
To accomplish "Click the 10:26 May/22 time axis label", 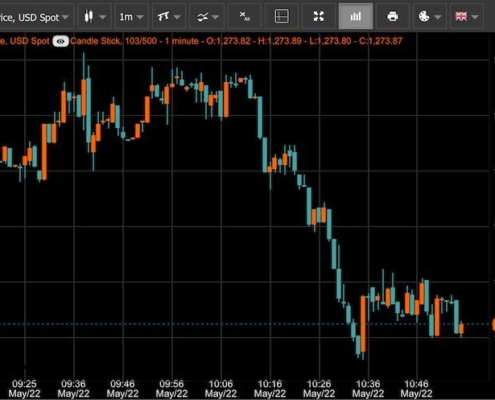I will pyautogui.click(x=319, y=389).
